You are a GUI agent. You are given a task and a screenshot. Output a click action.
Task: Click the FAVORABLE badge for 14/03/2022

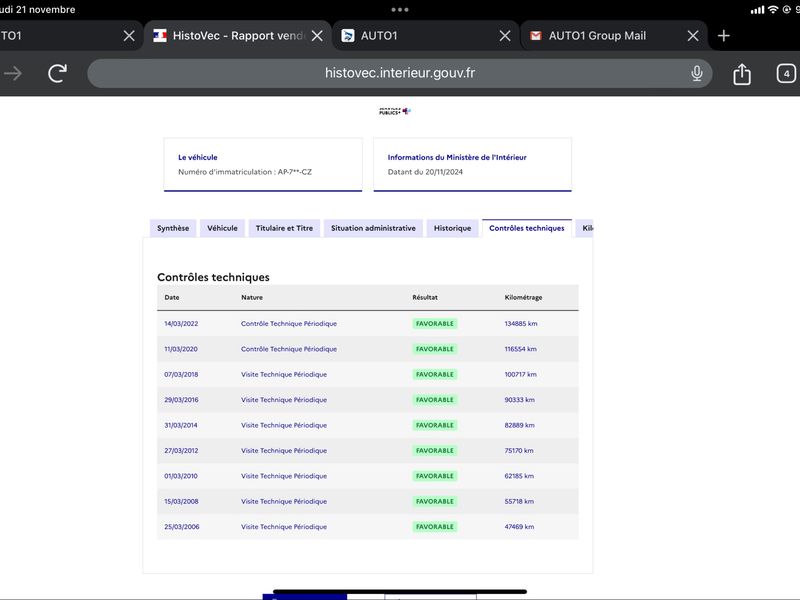pos(435,323)
